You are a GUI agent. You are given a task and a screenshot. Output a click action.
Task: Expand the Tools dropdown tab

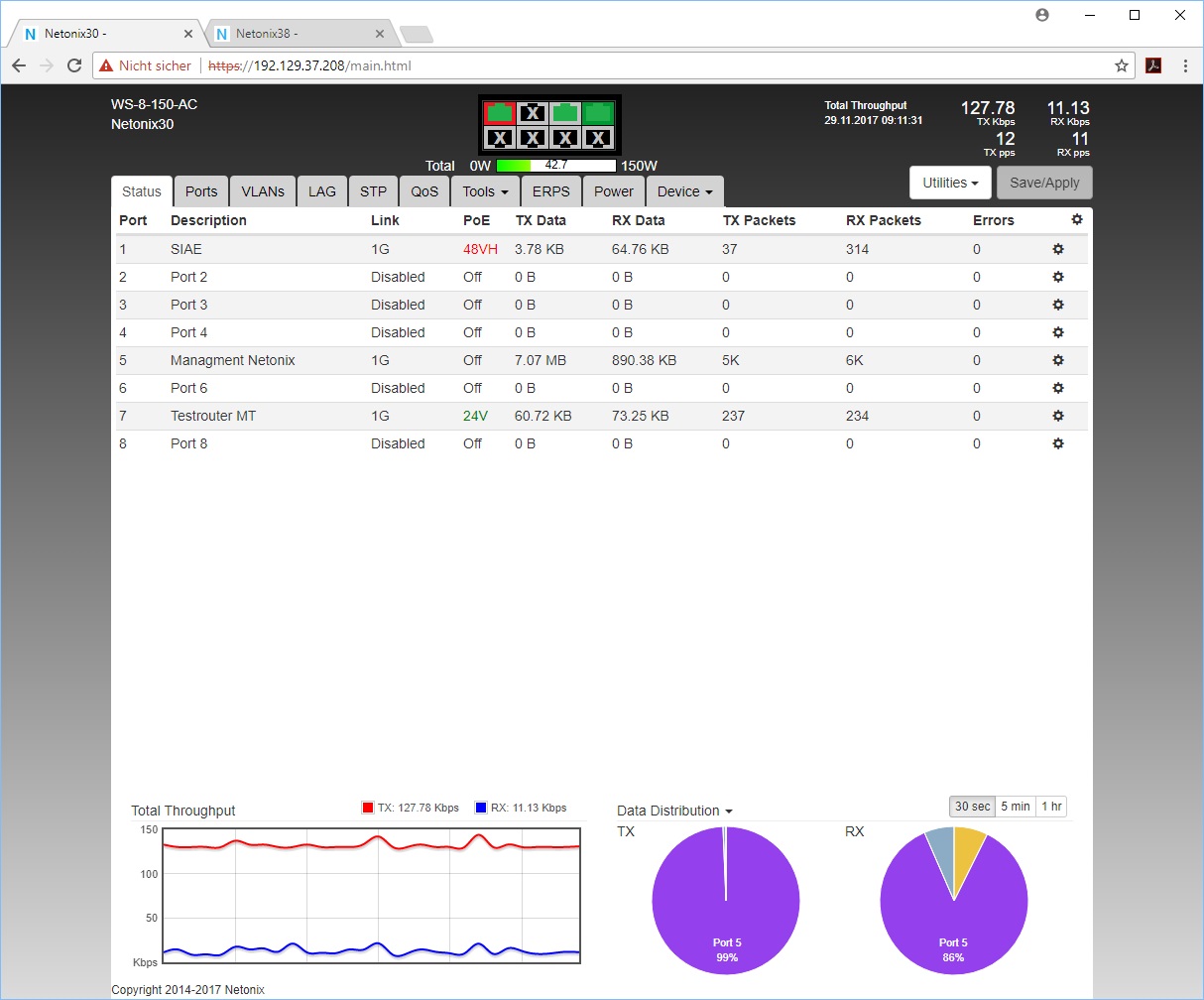[485, 191]
